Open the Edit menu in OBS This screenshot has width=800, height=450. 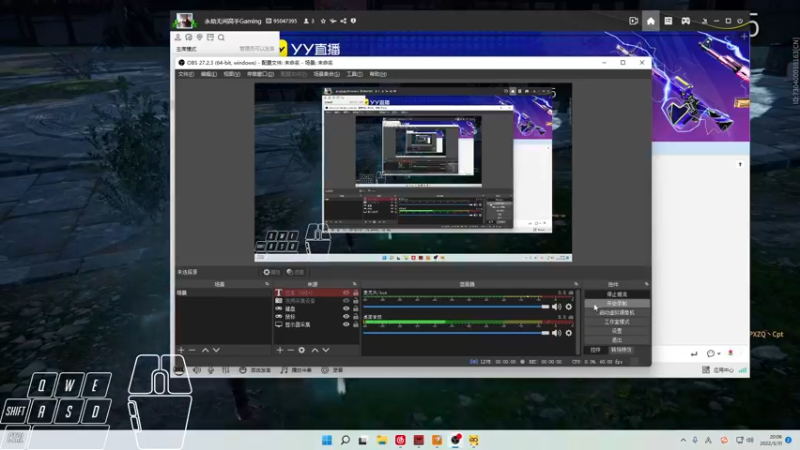tap(208, 74)
